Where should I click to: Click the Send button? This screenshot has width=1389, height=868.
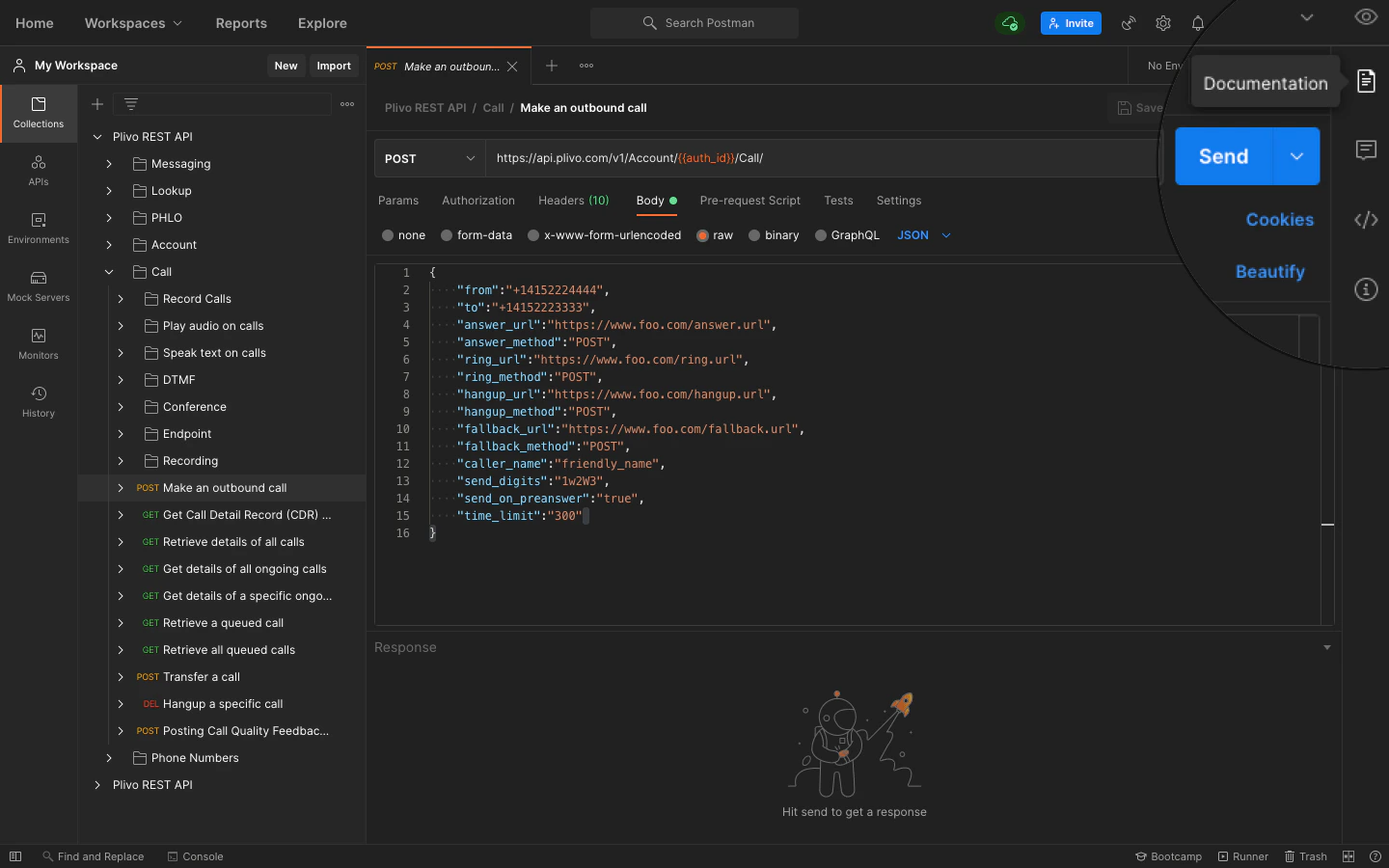(x=1223, y=156)
